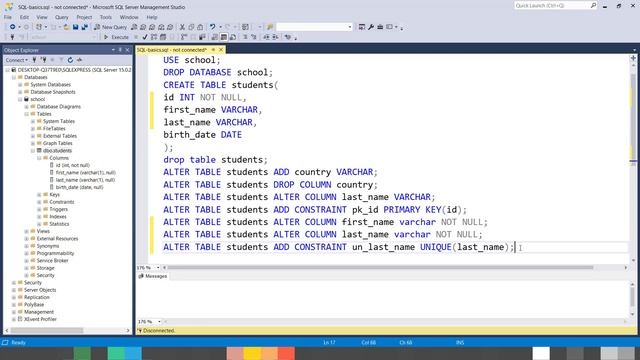
Task: Click the Cut scissors icon
Action: tap(182, 27)
